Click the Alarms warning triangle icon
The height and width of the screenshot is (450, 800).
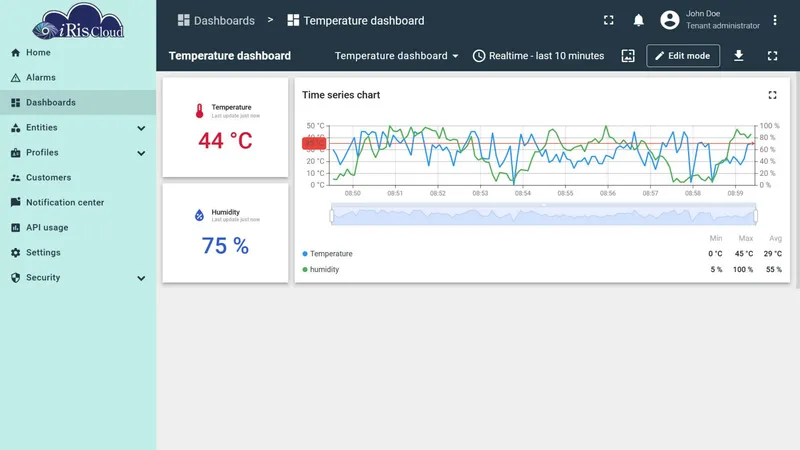15,78
